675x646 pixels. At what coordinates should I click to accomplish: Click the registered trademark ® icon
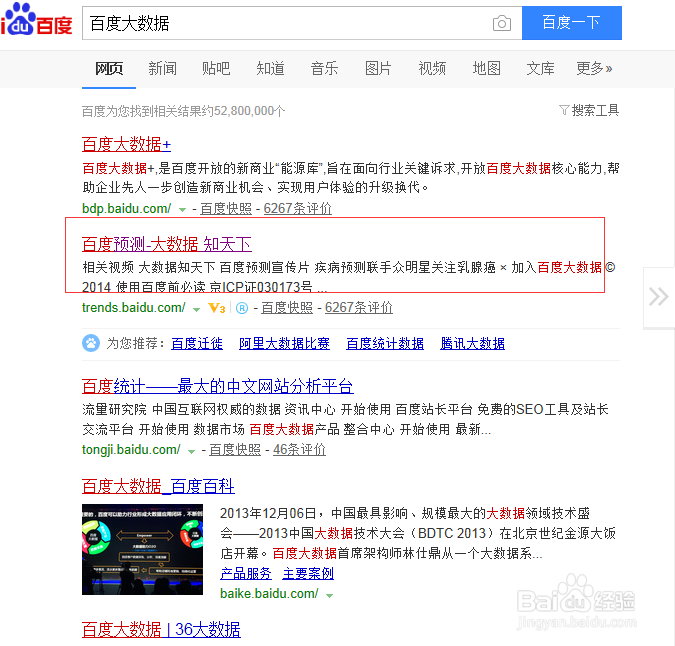(242, 308)
